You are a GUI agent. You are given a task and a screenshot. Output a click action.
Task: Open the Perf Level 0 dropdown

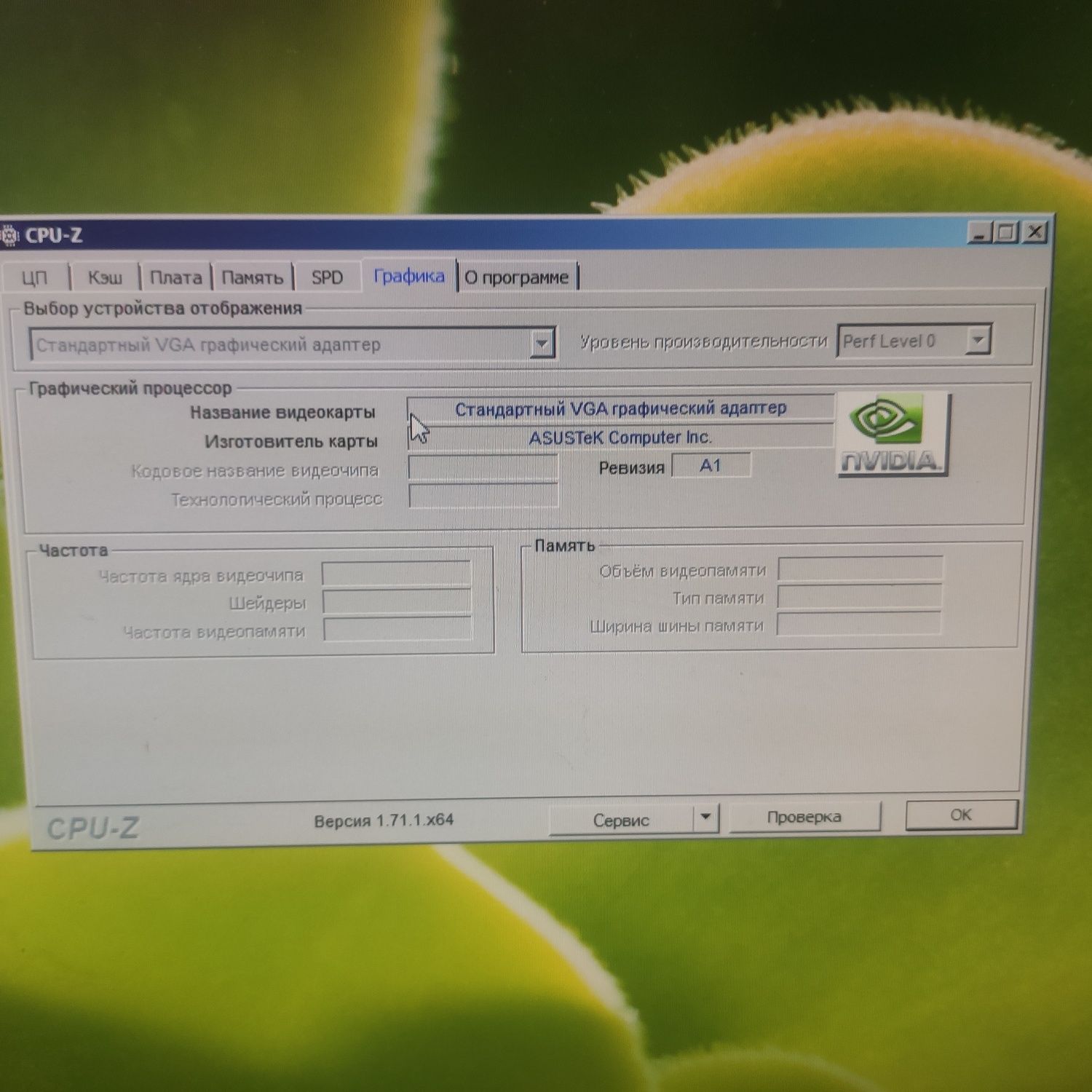point(978,340)
